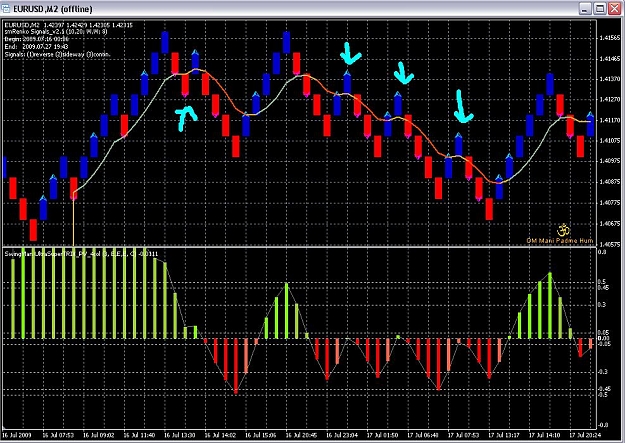Click price scale value 1.41270

point(609,100)
